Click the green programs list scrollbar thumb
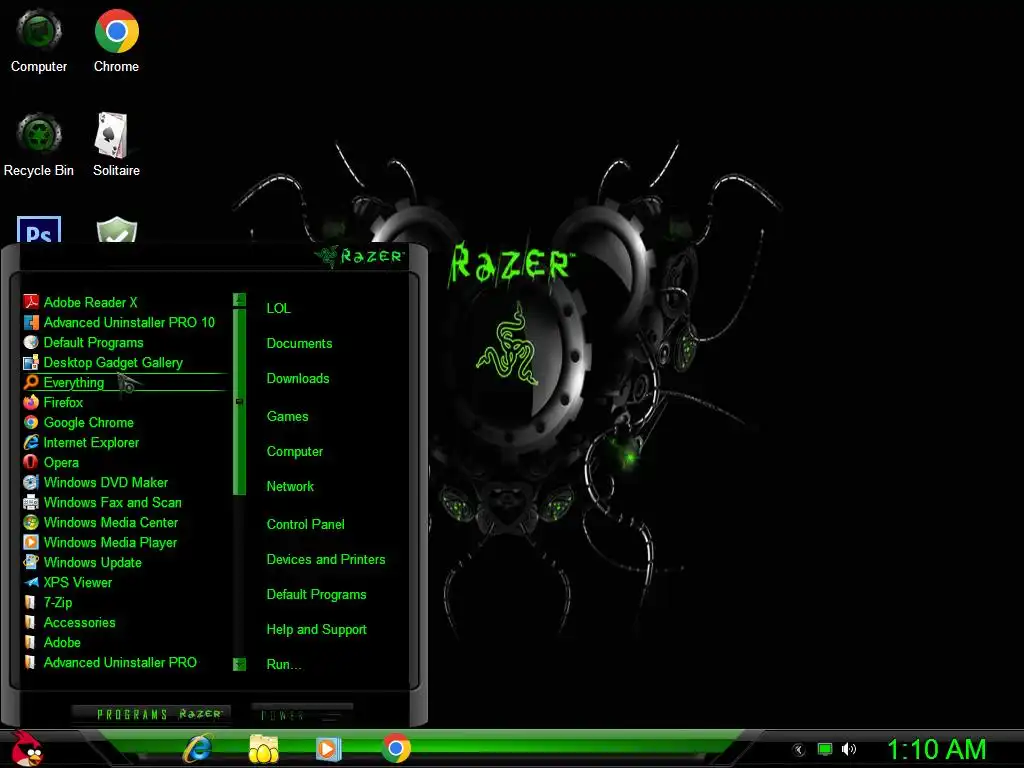Screen dimensions: 1024x768 click(240, 401)
